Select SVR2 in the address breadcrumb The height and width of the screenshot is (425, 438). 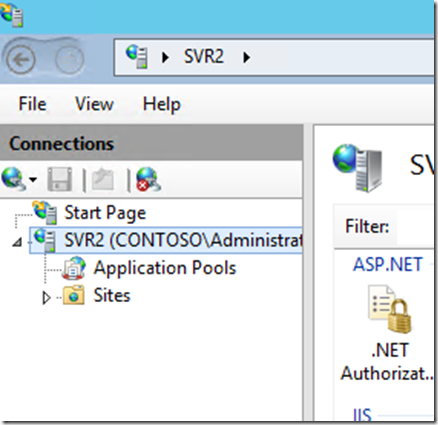[x=204, y=56]
